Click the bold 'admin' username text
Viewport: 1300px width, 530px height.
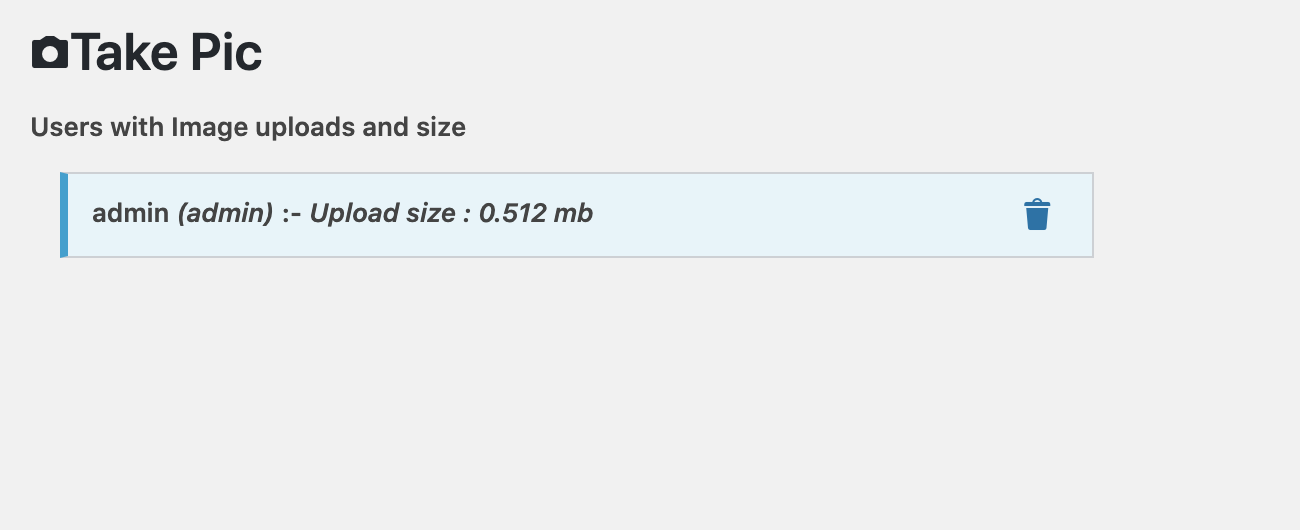[x=130, y=213]
